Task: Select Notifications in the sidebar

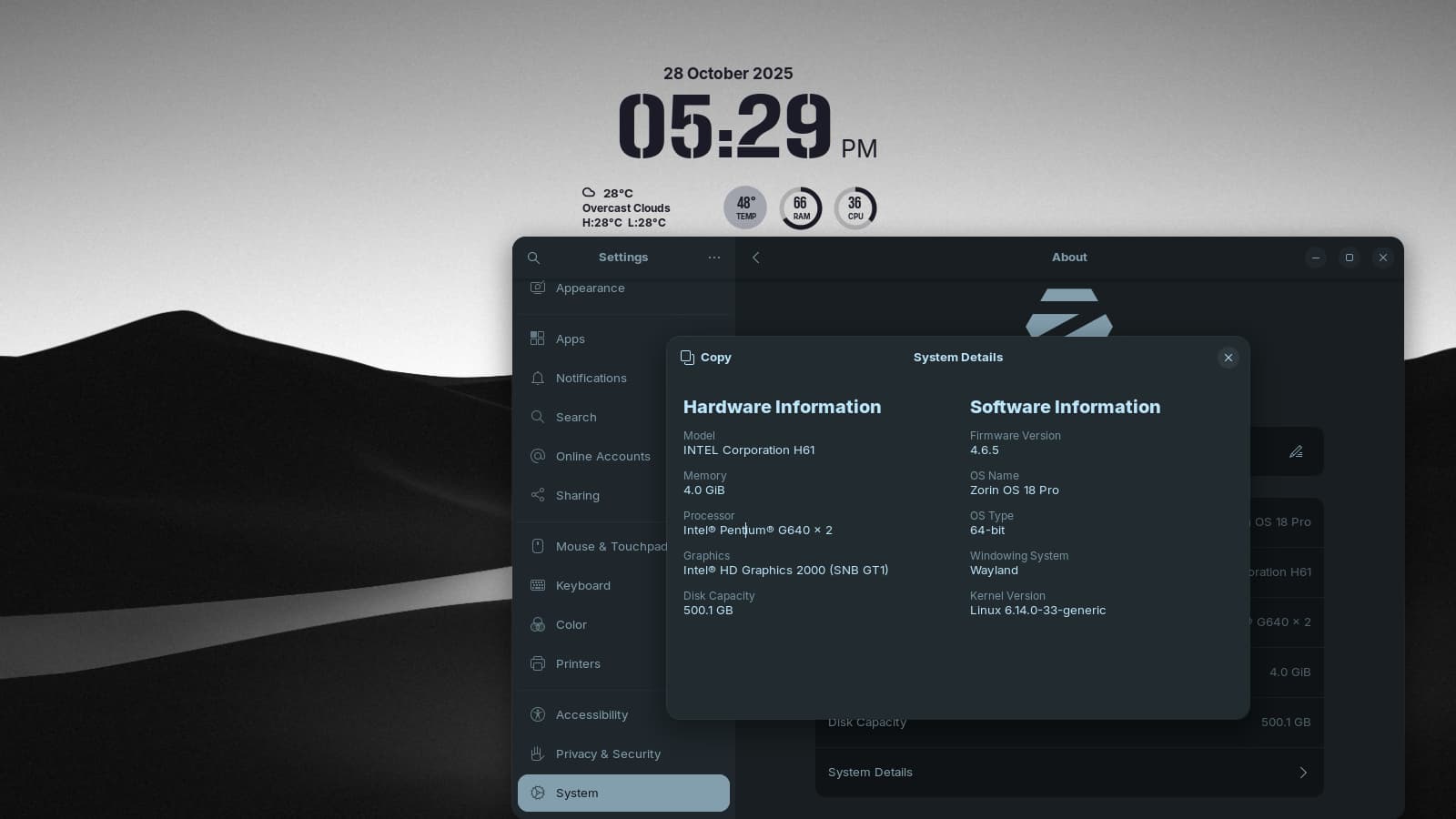Action: point(591,378)
